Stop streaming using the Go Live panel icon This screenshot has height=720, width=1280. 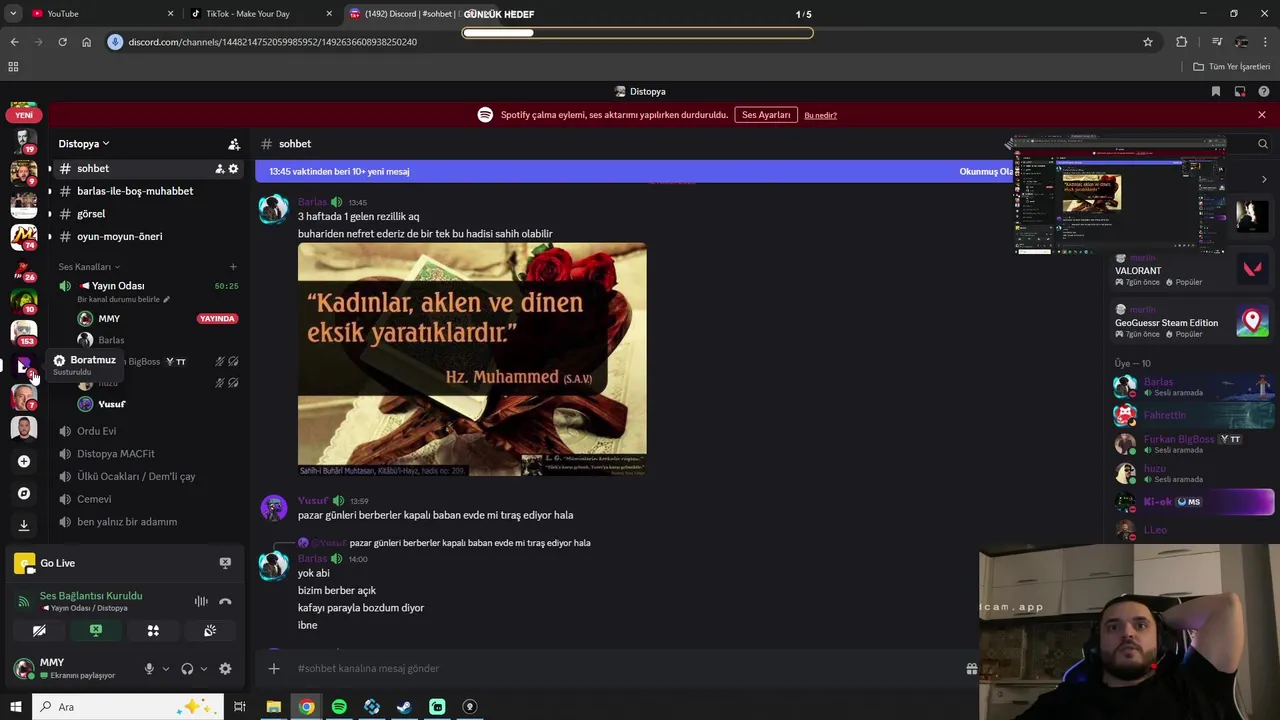225,563
